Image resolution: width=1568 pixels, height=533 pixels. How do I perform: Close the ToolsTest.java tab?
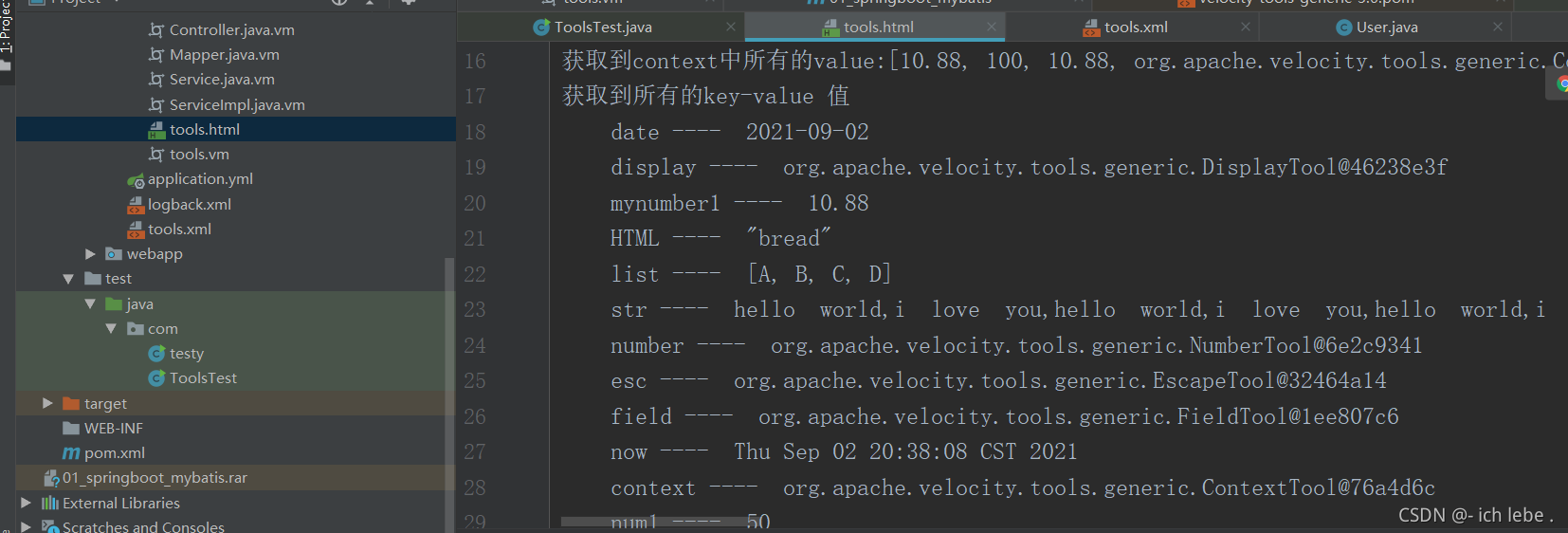click(x=730, y=27)
